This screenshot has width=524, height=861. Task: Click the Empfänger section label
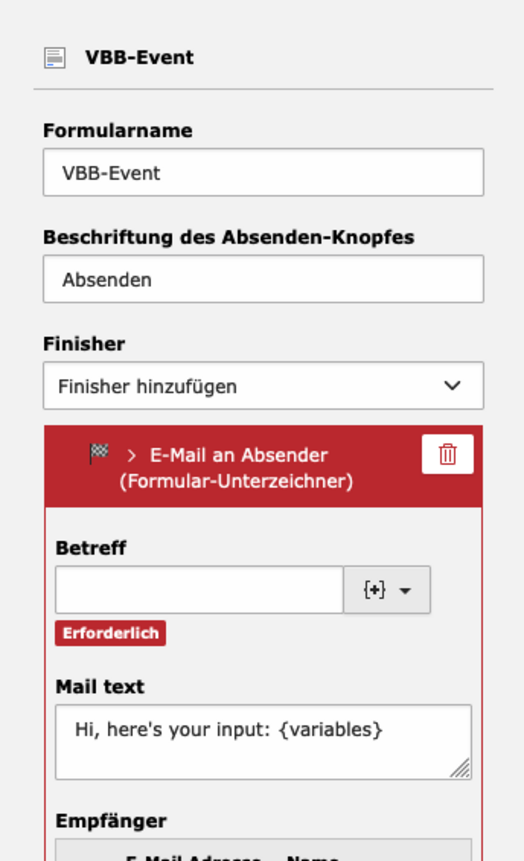coord(111,821)
